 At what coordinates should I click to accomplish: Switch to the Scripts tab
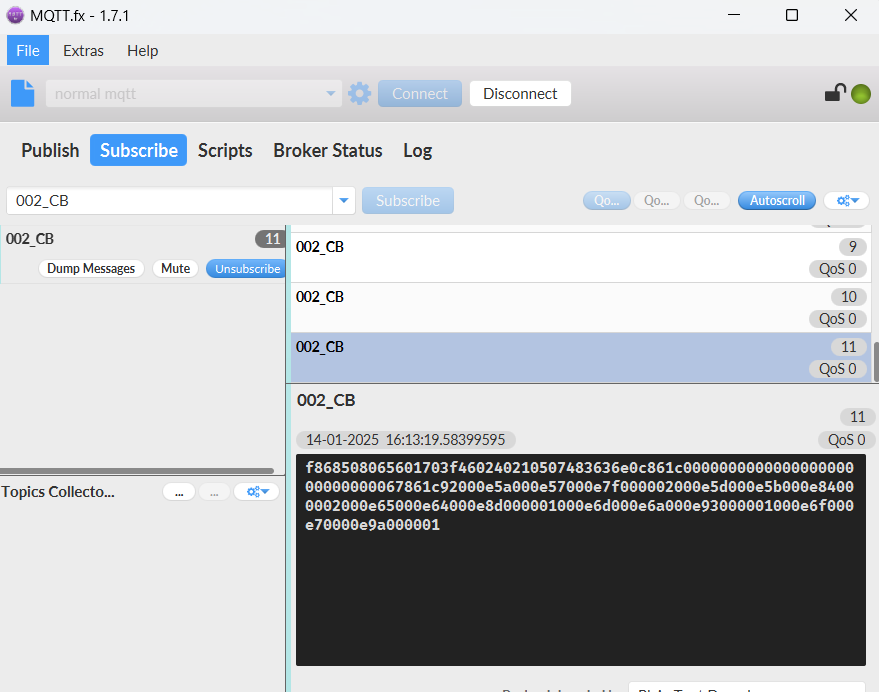(225, 150)
